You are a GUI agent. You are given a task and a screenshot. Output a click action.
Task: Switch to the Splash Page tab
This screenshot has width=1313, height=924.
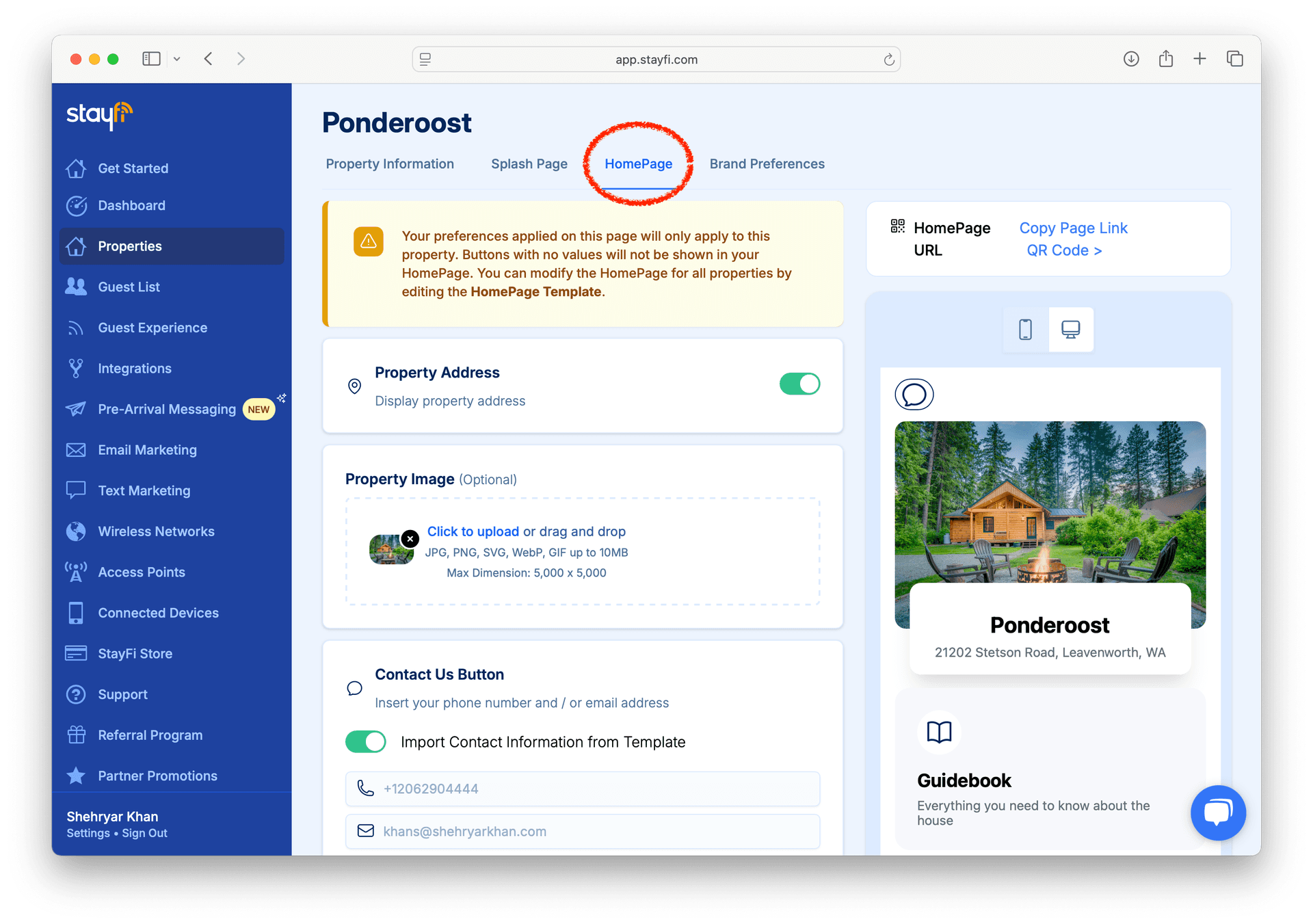529,164
